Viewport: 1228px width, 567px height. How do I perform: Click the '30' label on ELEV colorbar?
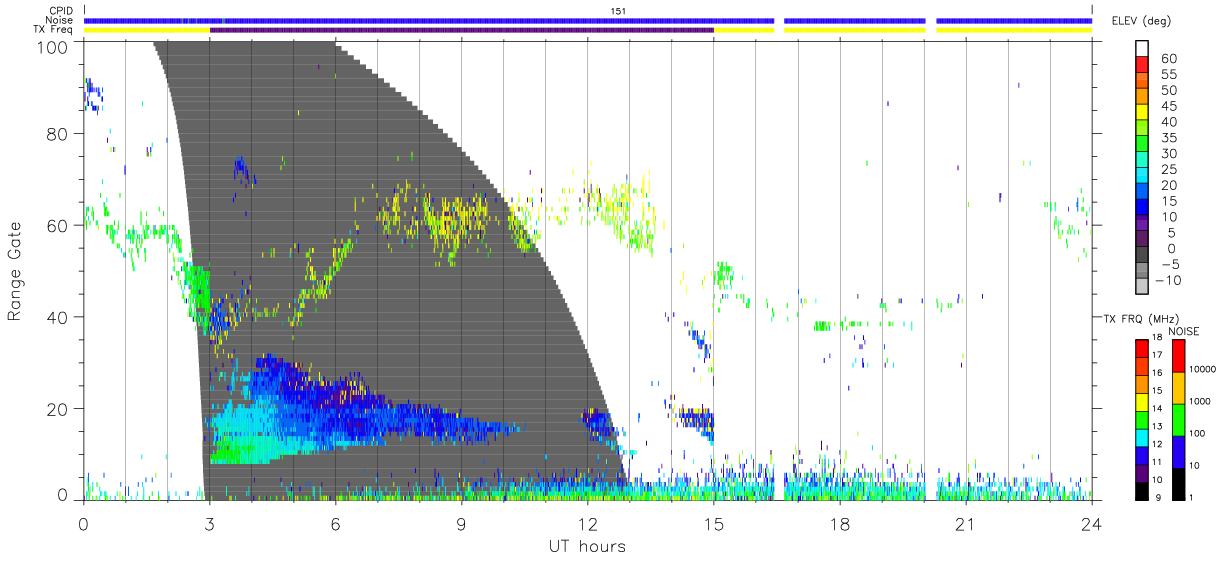(x=1169, y=154)
